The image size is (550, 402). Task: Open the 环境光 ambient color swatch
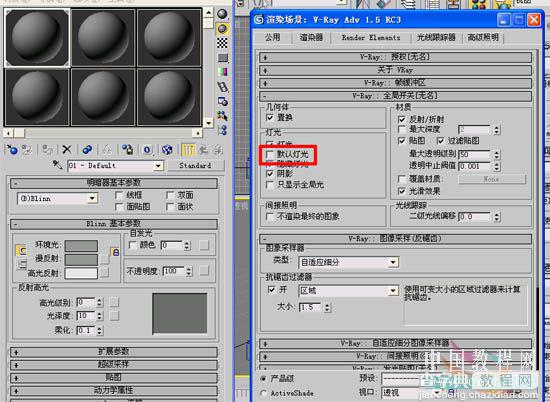(x=81, y=246)
